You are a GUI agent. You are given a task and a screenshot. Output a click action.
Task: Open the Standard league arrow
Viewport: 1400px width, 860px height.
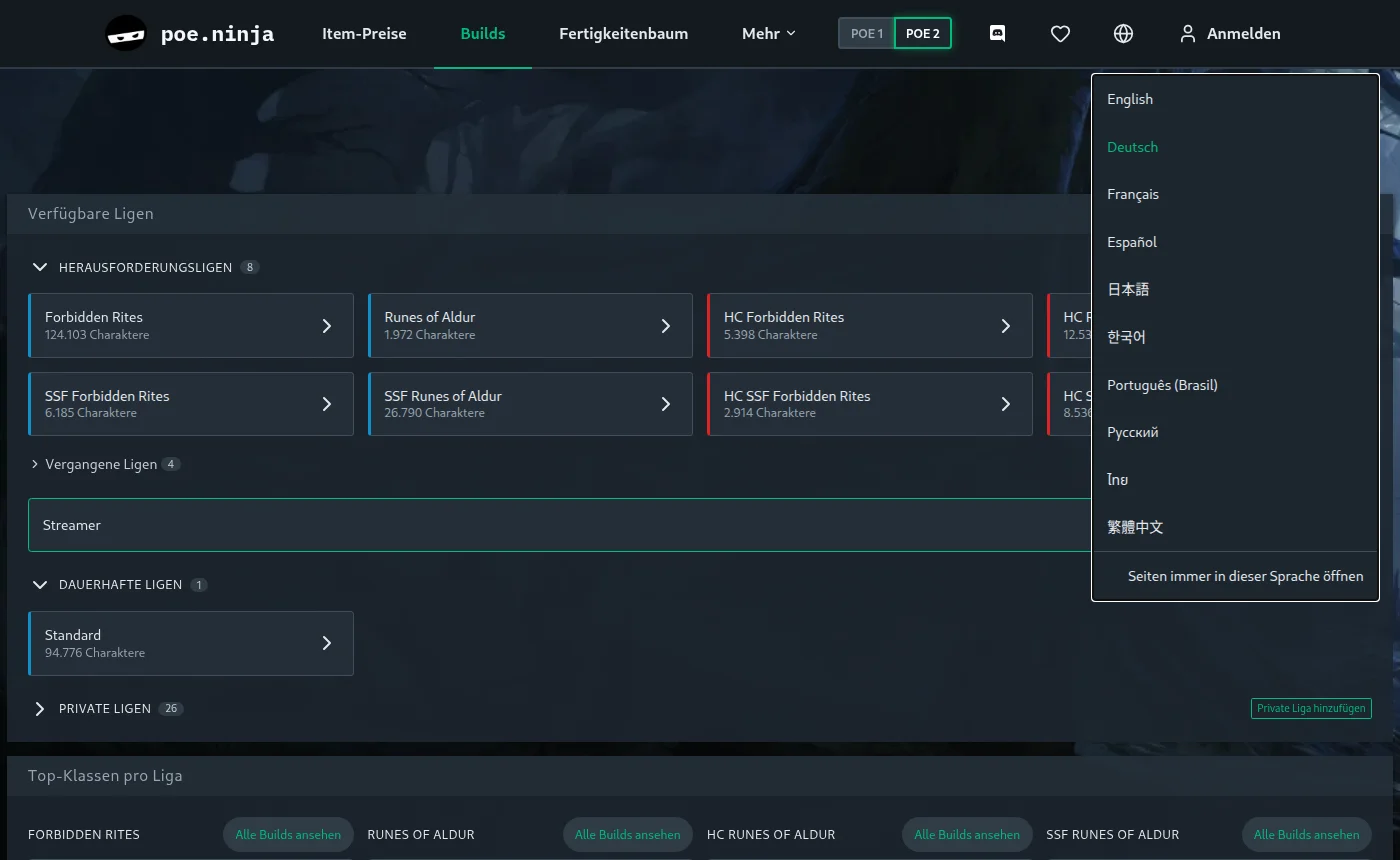(327, 643)
